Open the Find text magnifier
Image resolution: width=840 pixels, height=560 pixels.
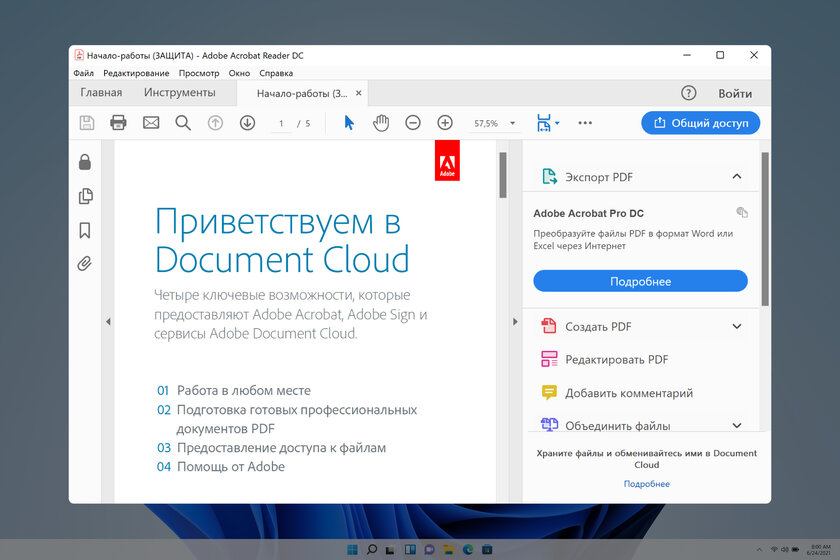pyautogui.click(x=183, y=123)
